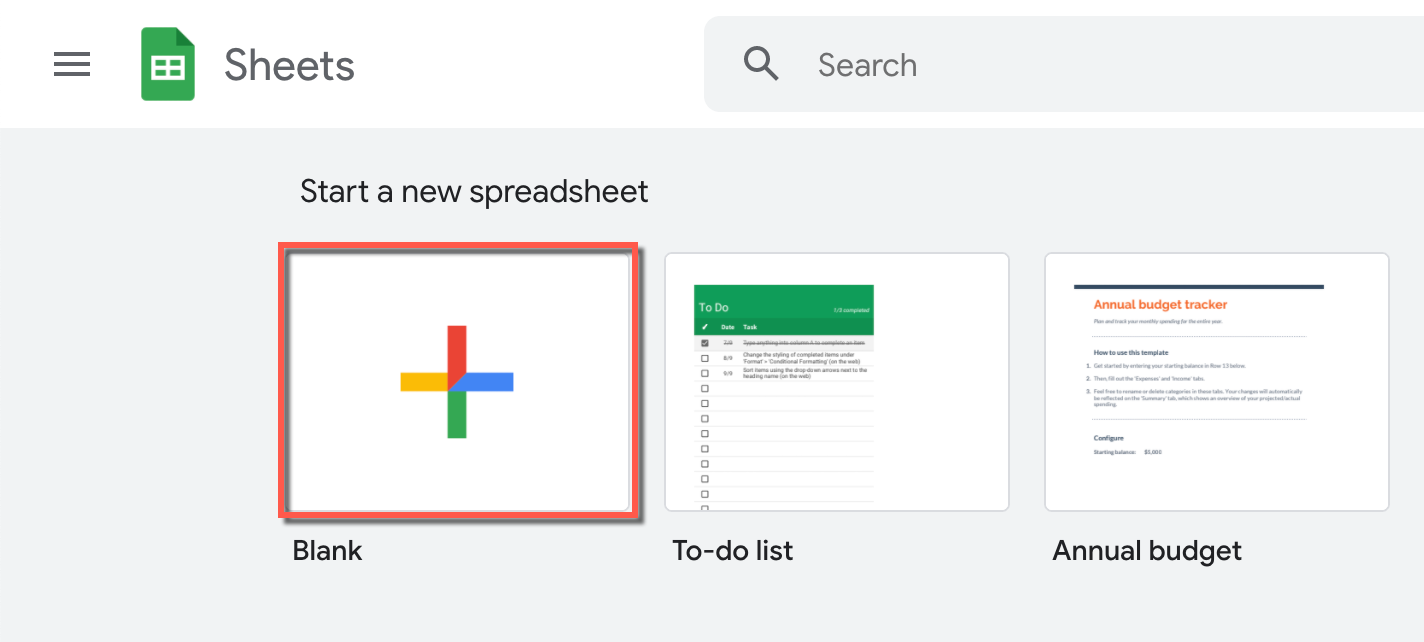
Task: Click the Start a new spreadsheet heading
Action: click(x=474, y=190)
